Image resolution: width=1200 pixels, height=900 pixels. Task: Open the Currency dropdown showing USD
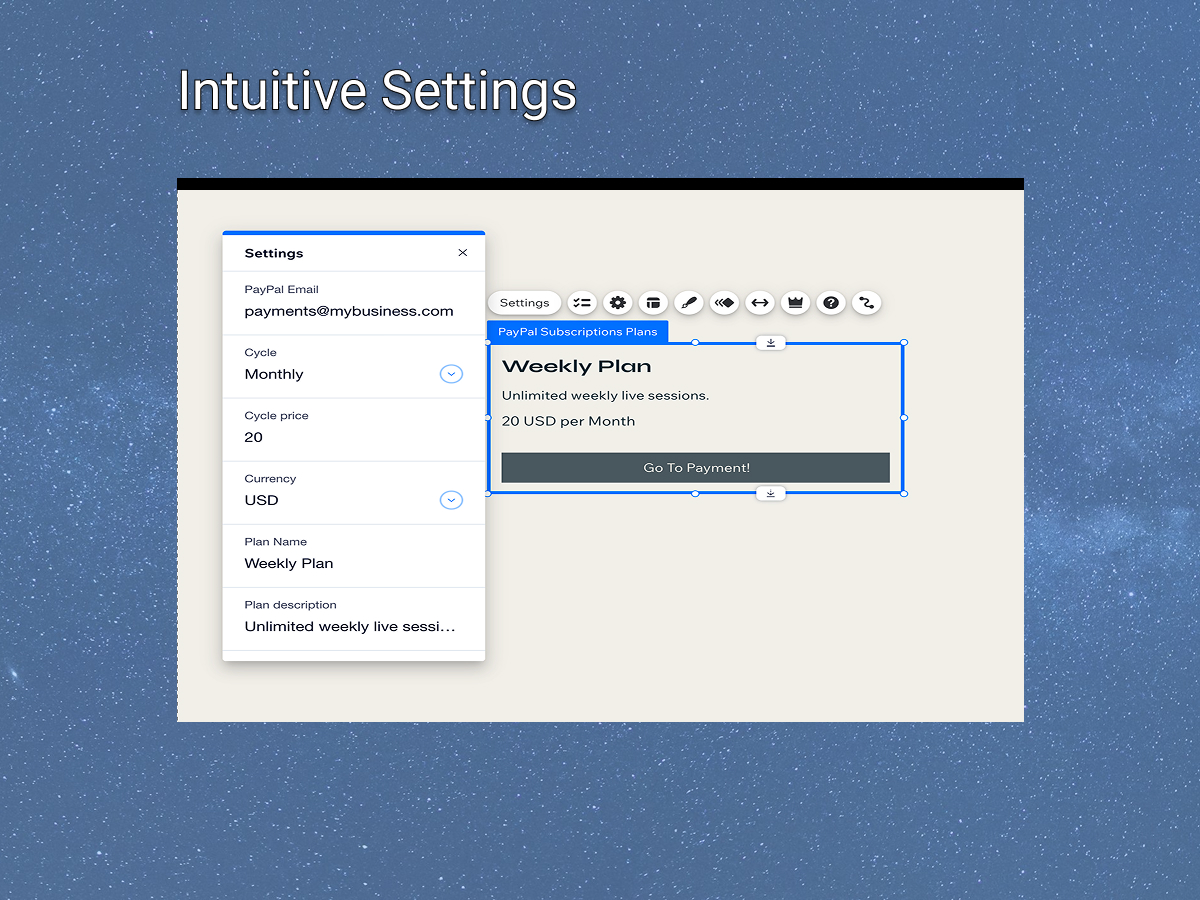tap(452, 500)
